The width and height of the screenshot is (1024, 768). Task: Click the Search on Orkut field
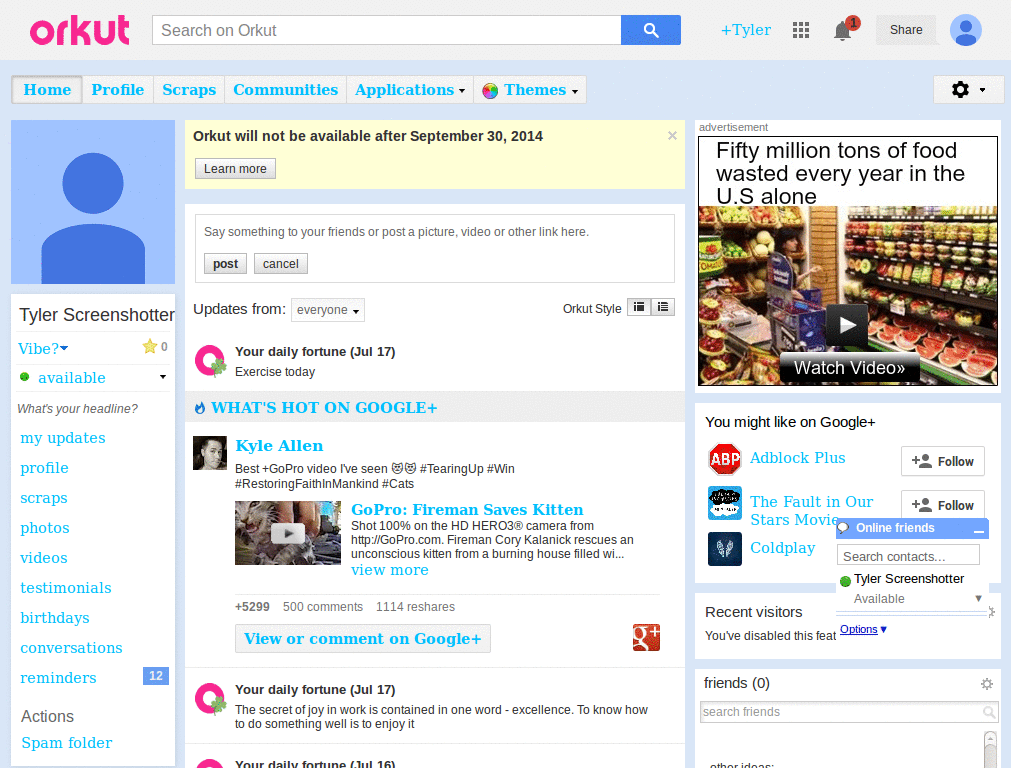click(x=387, y=30)
